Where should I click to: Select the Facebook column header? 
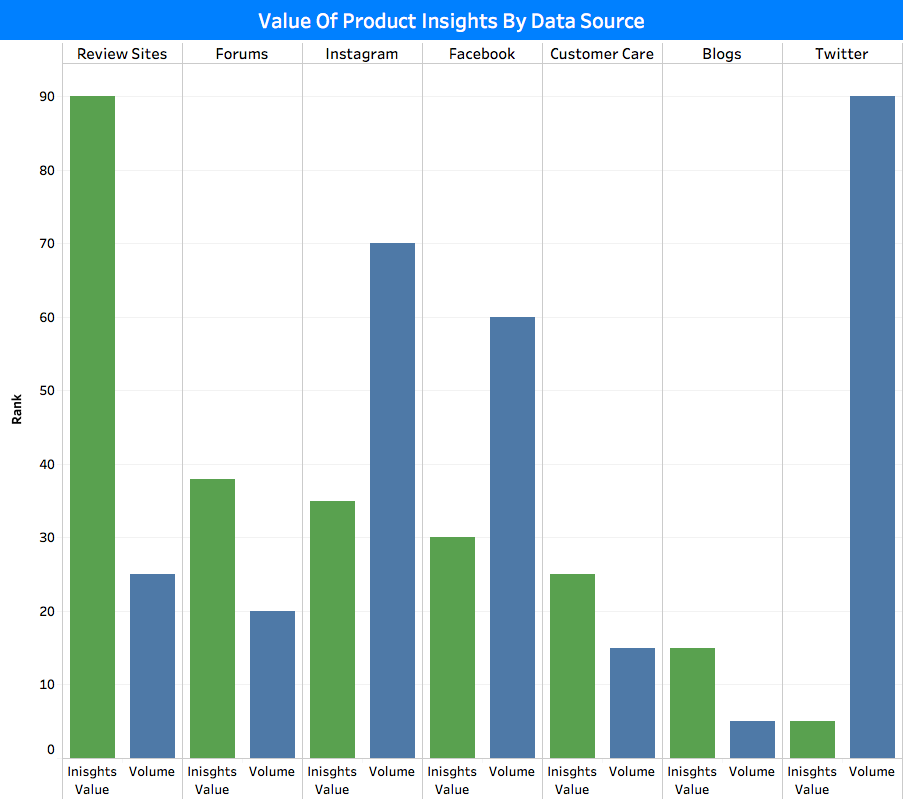pyautogui.click(x=482, y=54)
